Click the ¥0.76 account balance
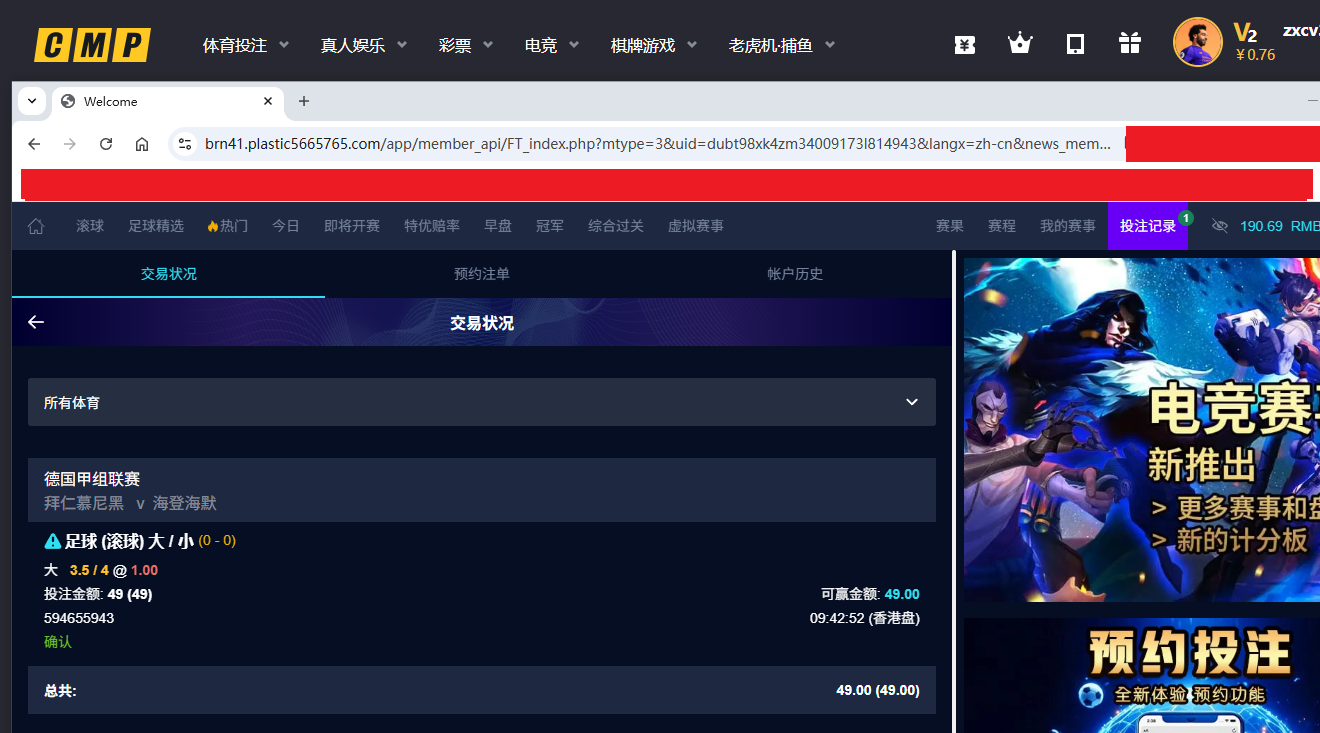The width and height of the screenshot is (1320, 733). [1255, 55]
